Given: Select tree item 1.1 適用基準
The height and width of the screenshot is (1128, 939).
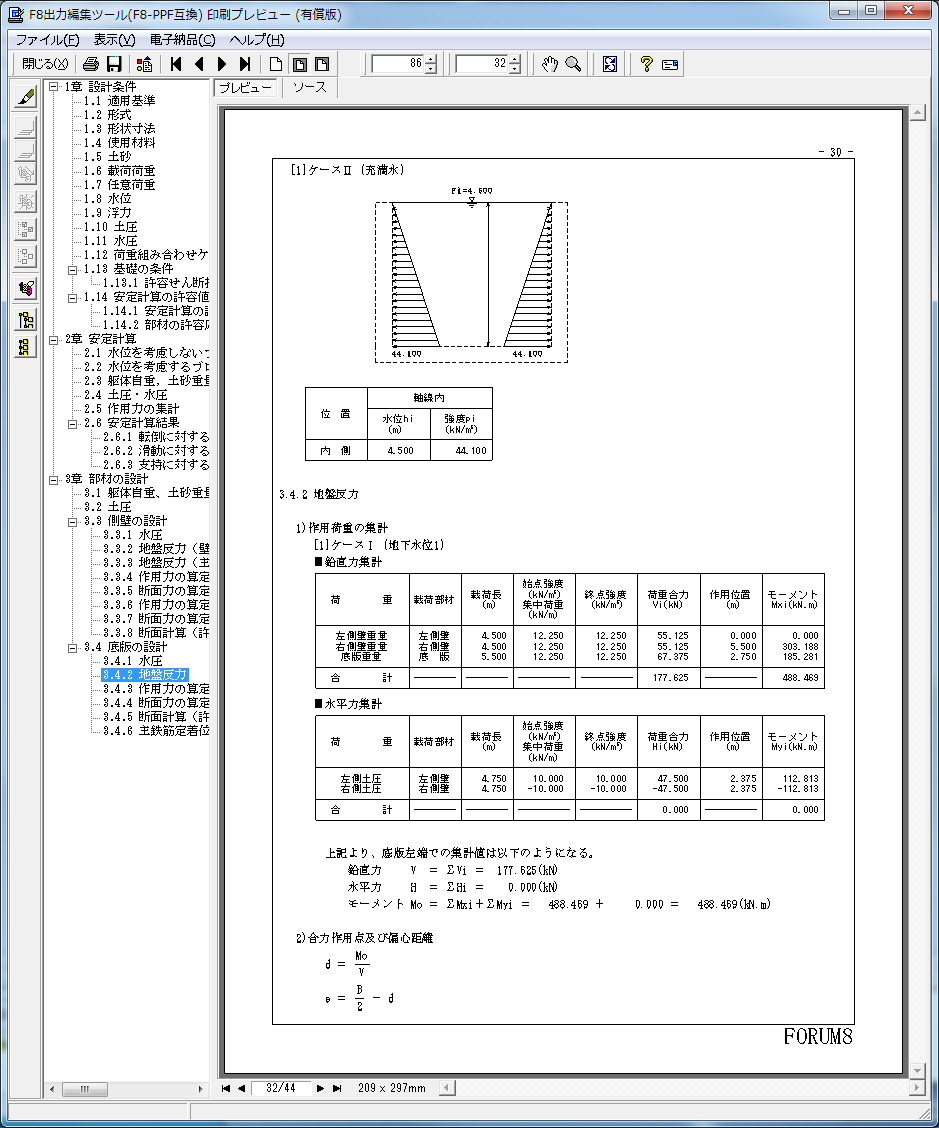Looking at the screenshot, I should 119,101.
